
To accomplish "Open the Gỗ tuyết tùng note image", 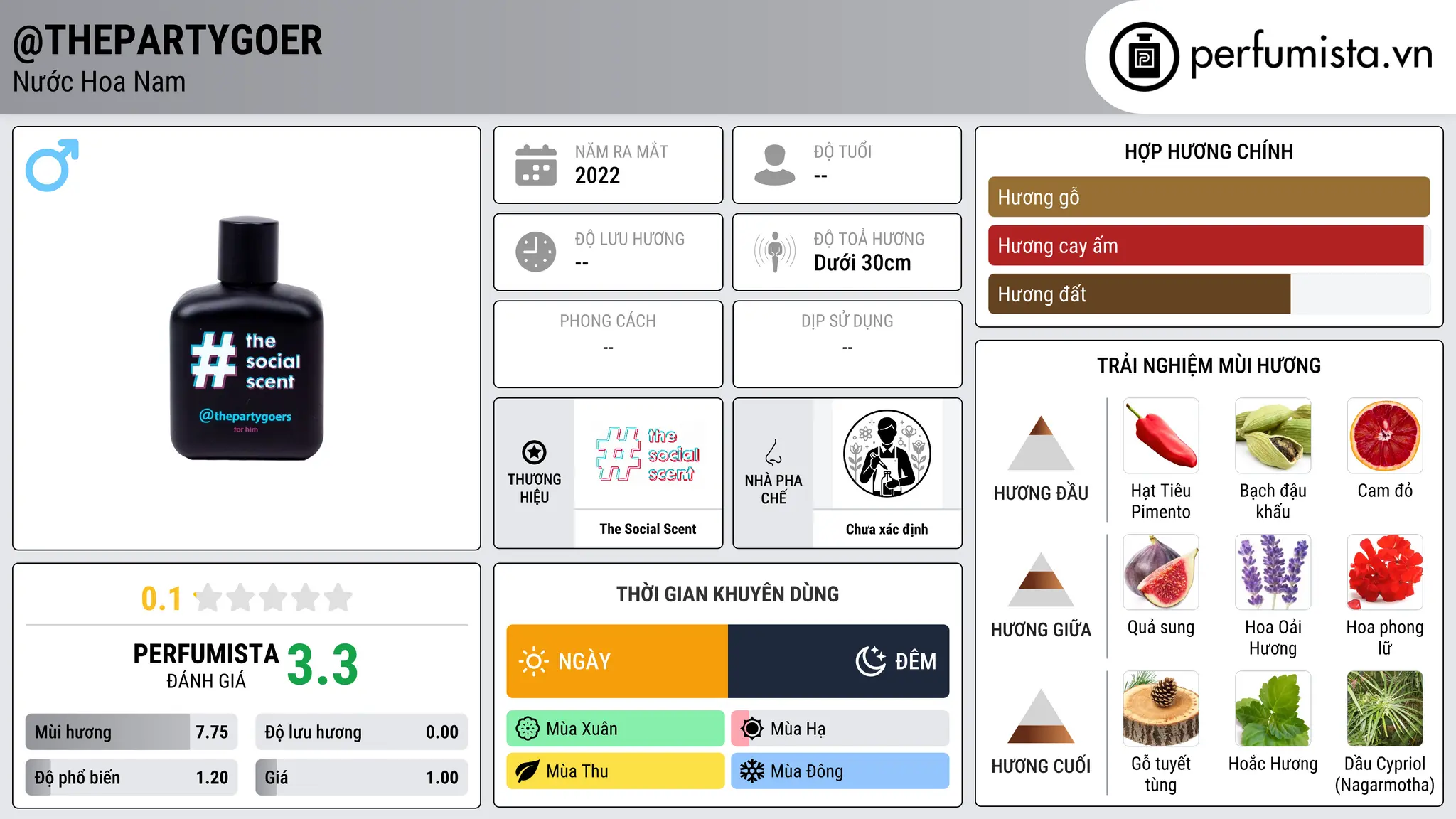I will pos(1161,709).
